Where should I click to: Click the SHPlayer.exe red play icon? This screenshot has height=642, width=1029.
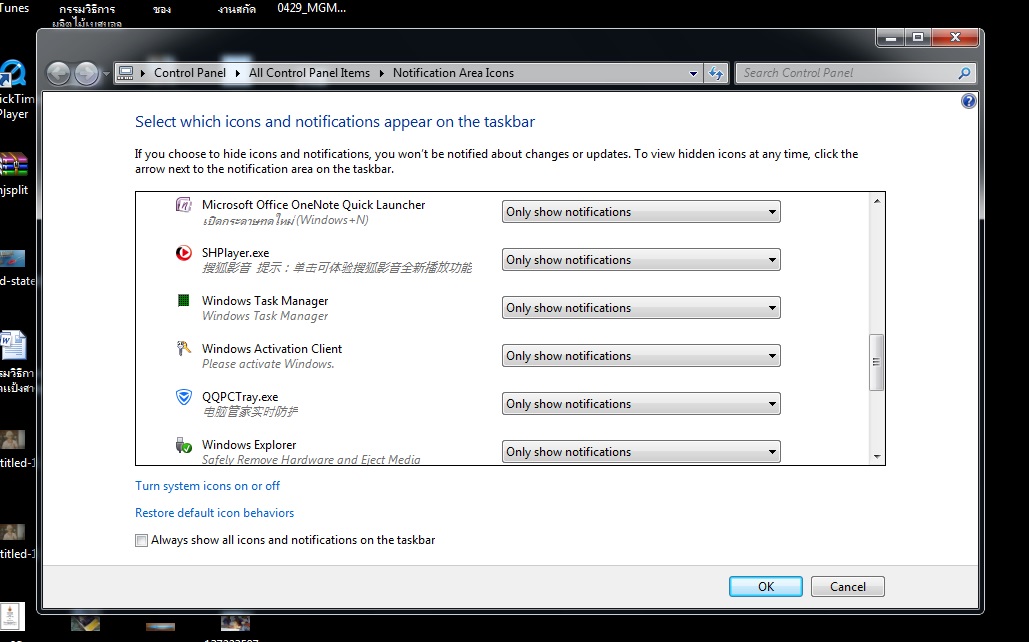point(183,253)
